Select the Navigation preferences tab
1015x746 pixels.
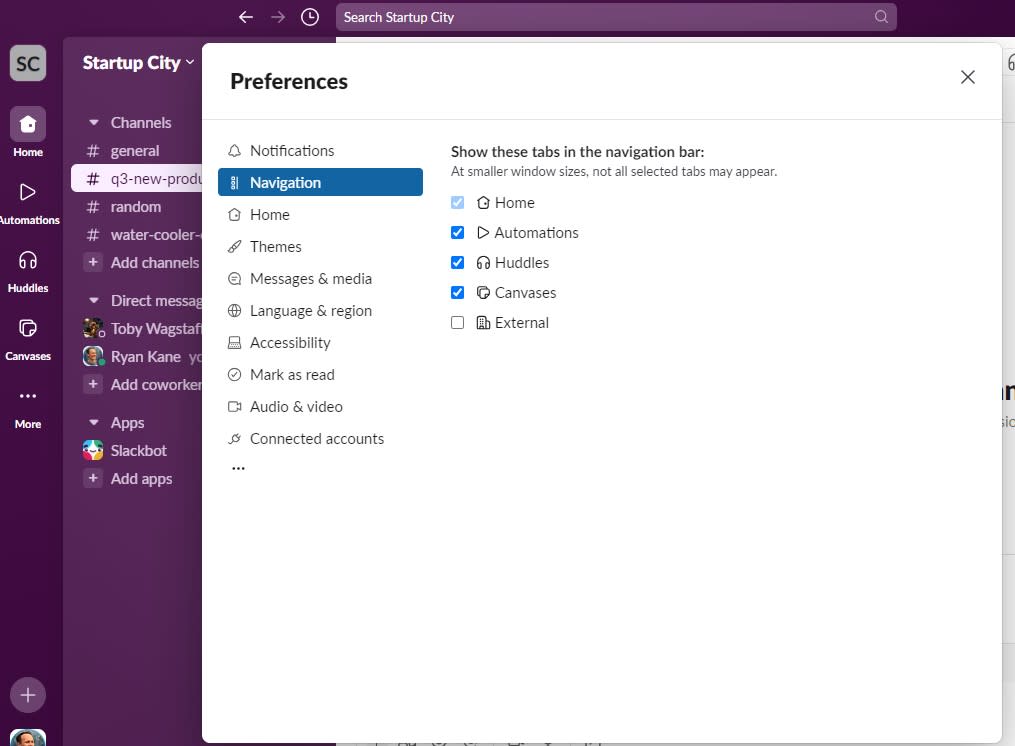pos(320,183)
